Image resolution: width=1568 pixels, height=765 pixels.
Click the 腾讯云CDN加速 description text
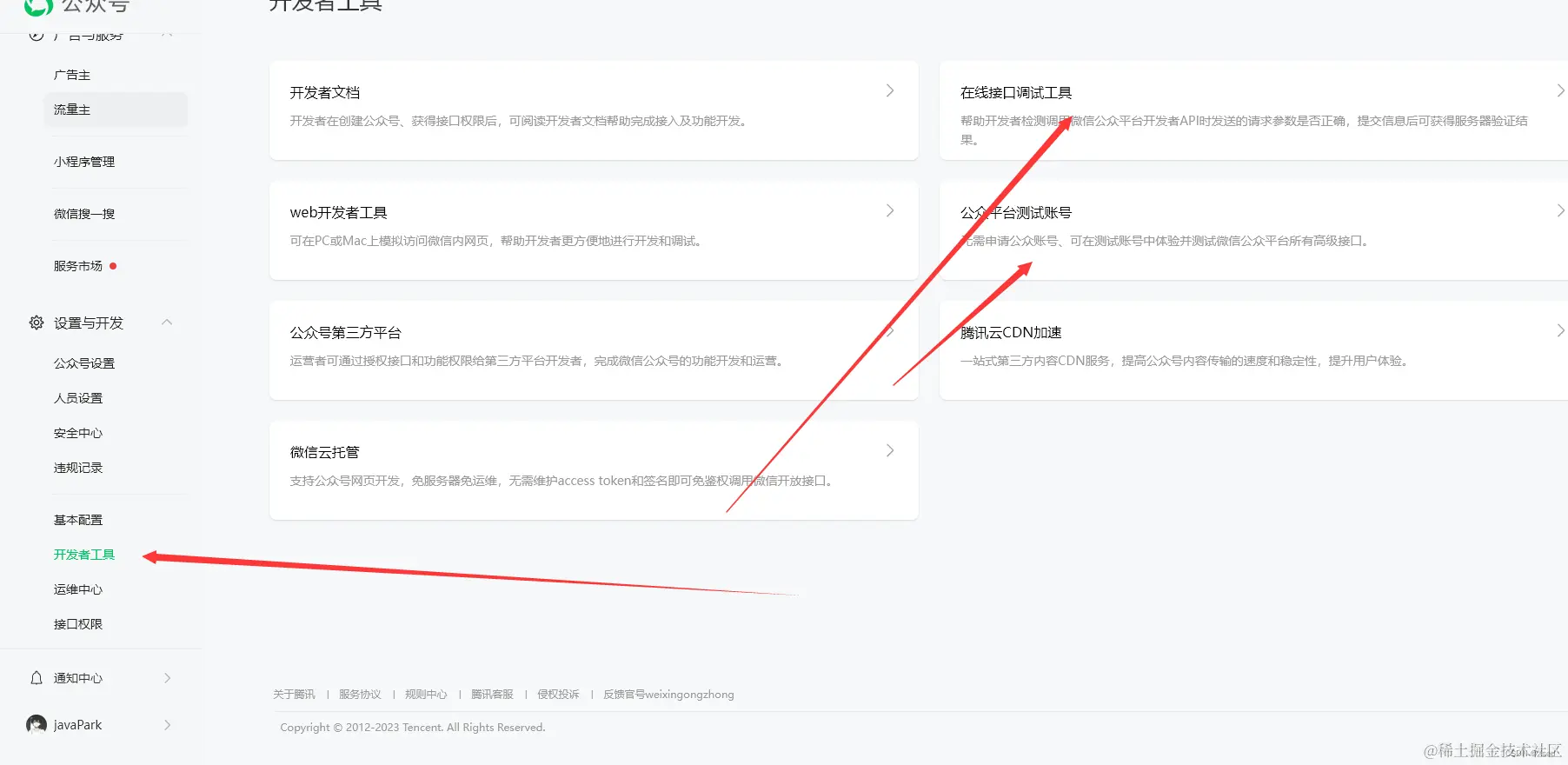pos(1186,361)
